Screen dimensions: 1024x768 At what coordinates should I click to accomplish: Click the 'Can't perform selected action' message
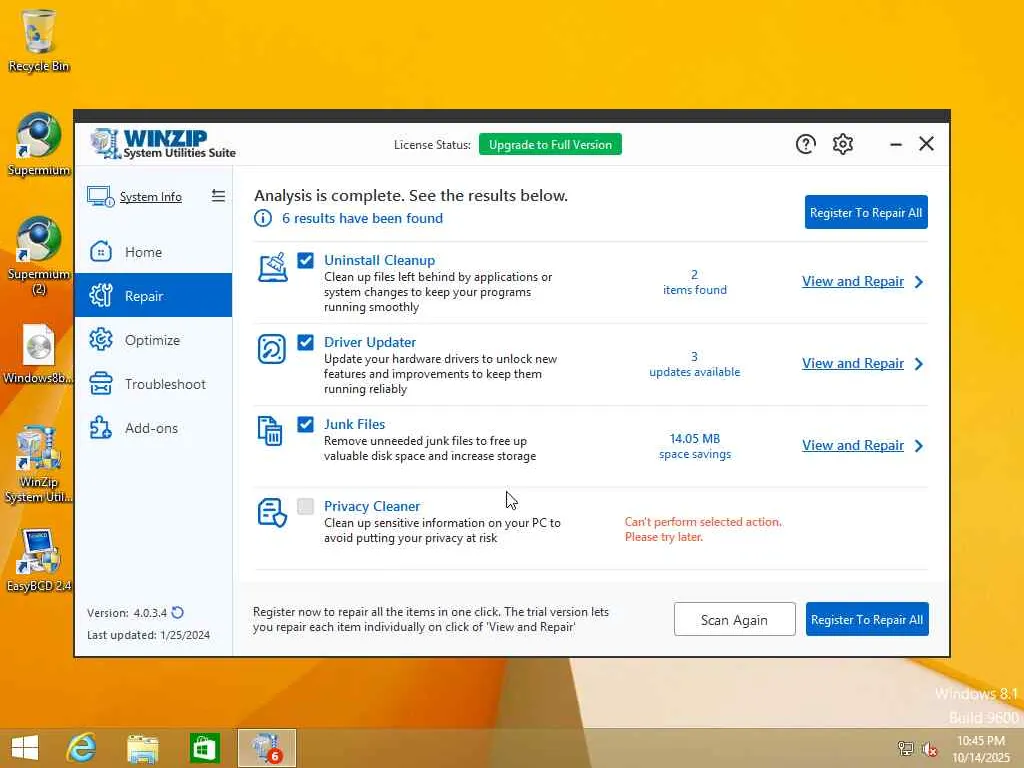click(x=703, y=529)
